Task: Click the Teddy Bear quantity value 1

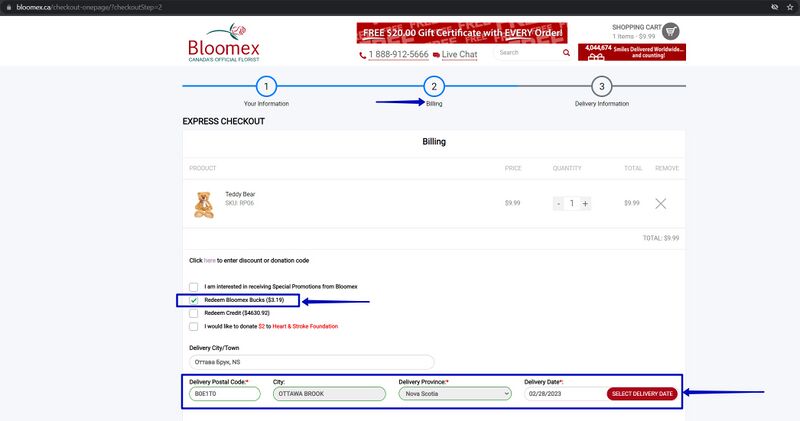Action: pos(572,204)
